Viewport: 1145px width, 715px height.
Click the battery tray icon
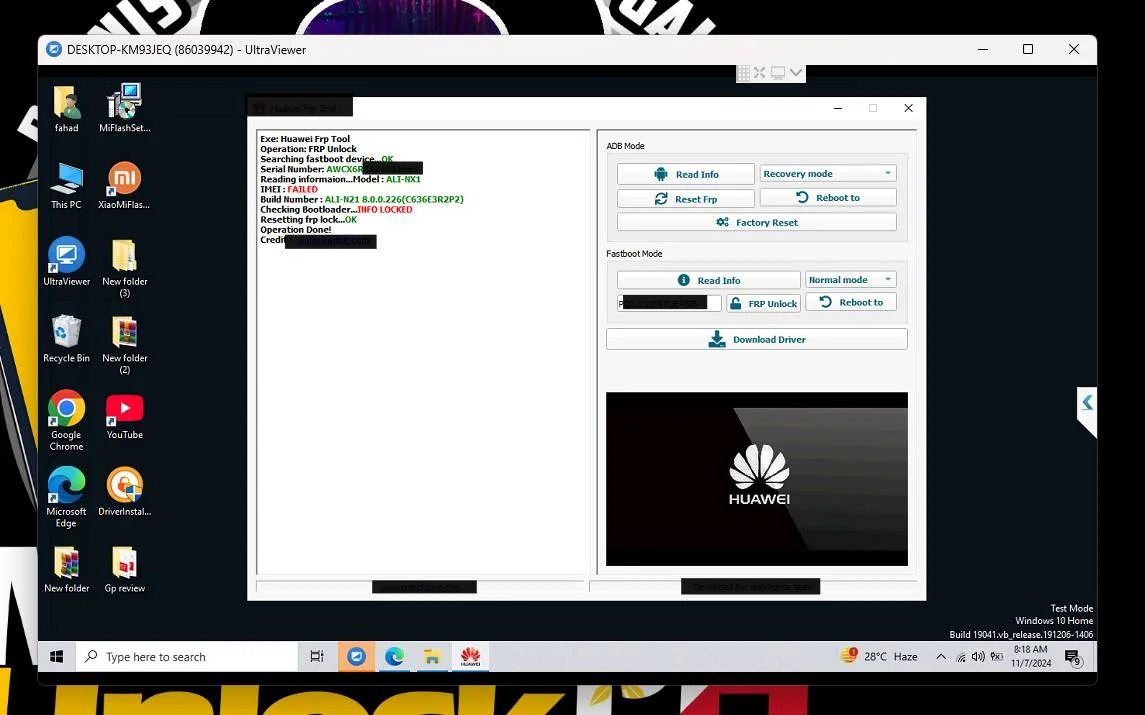[x=997, y=657]
